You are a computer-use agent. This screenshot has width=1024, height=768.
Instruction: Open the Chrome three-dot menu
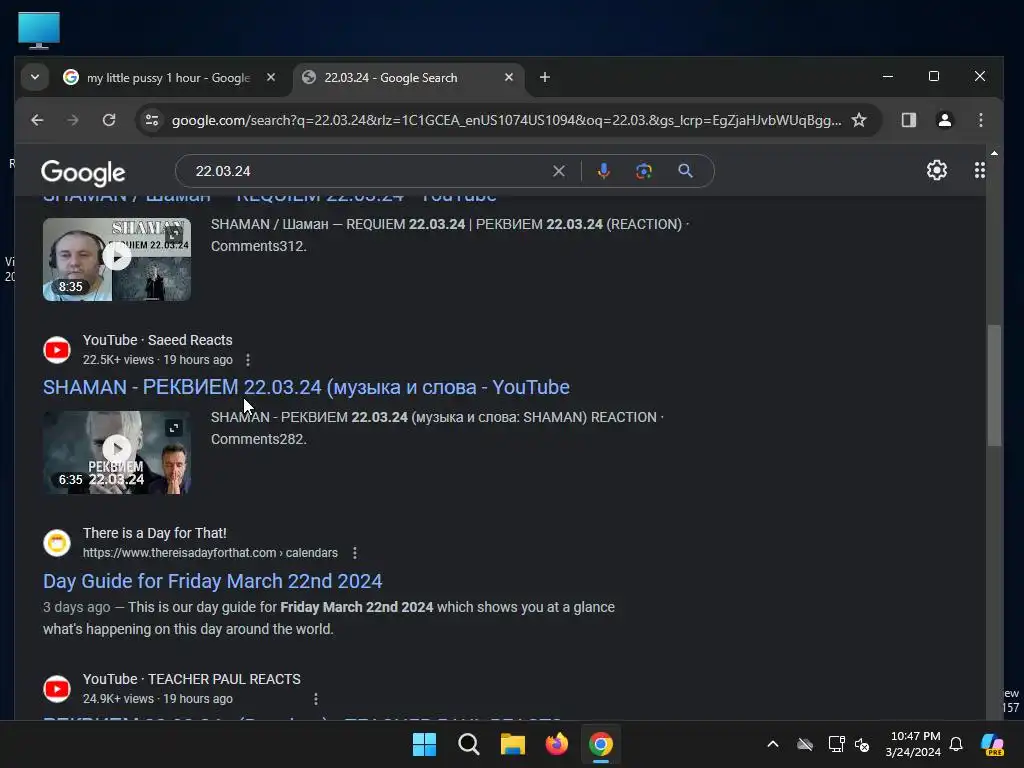tap(980, 120)
